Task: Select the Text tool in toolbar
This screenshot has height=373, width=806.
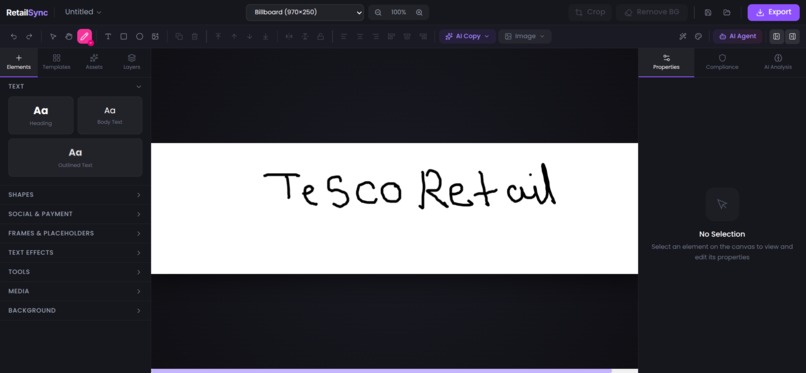Action: tap(108, 36)
